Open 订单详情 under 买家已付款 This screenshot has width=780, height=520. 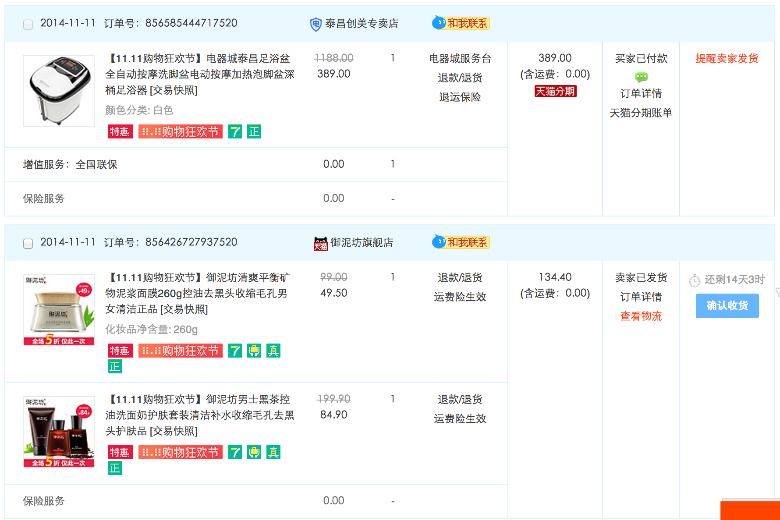tap(641, 94)
